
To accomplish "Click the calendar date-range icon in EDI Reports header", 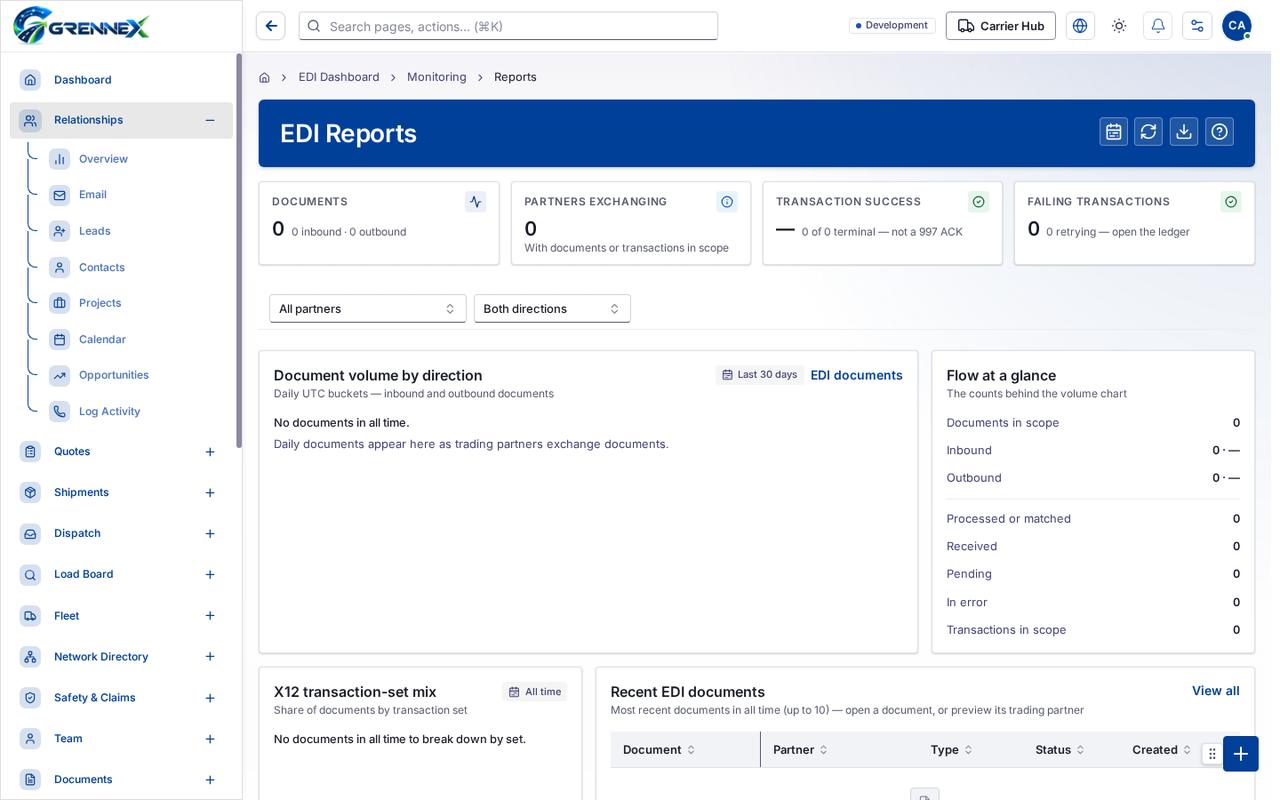I will pyautogui.click(x=1114, y=132).
